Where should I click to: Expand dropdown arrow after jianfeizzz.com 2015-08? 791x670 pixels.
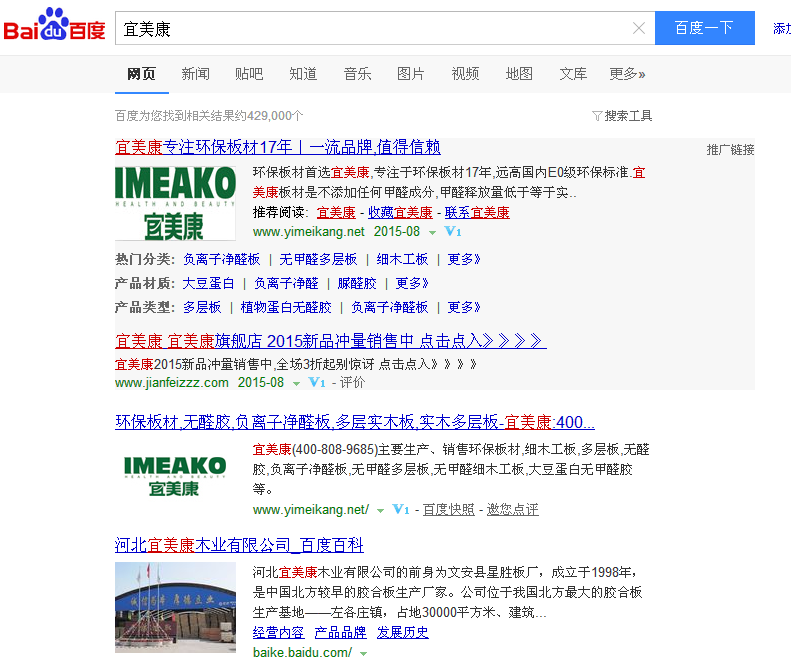pyautogui.click(x=297, y=384)
